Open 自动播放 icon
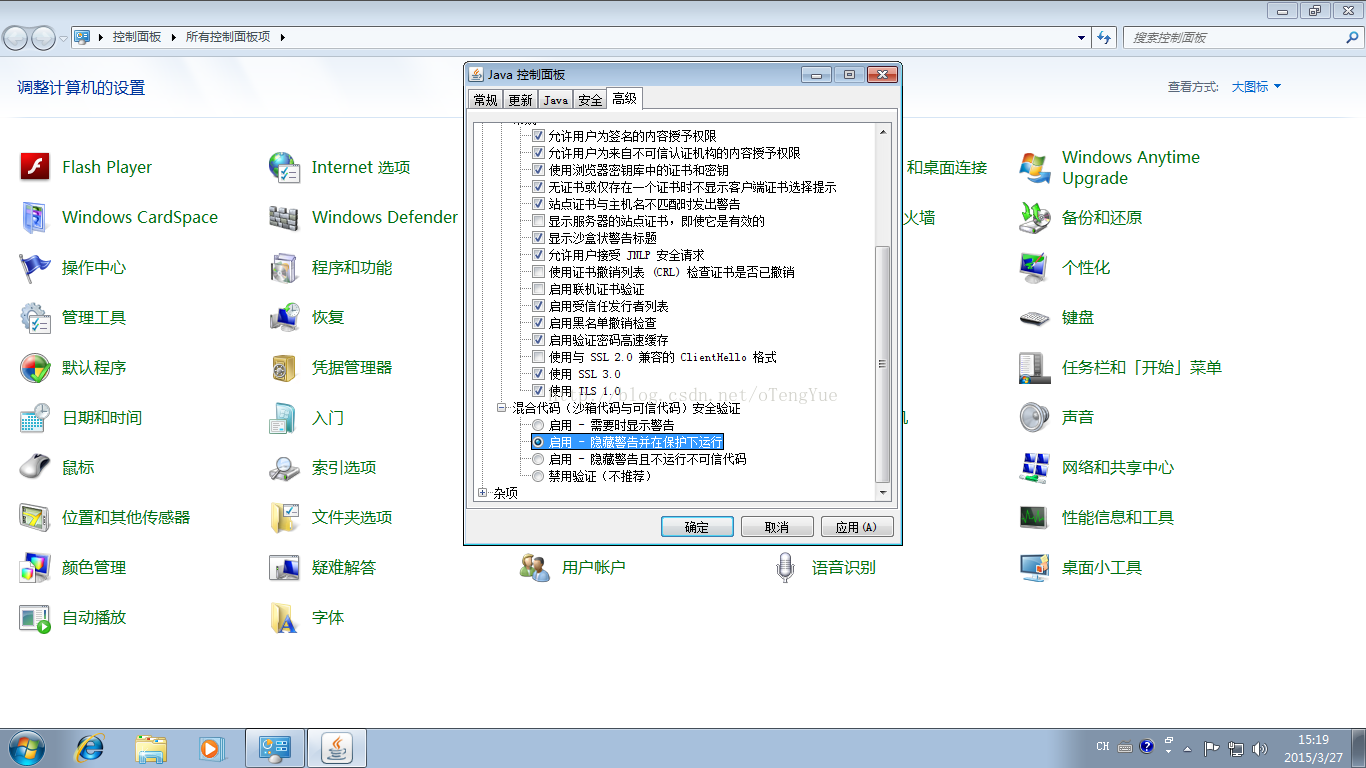 tap(35, 617)
